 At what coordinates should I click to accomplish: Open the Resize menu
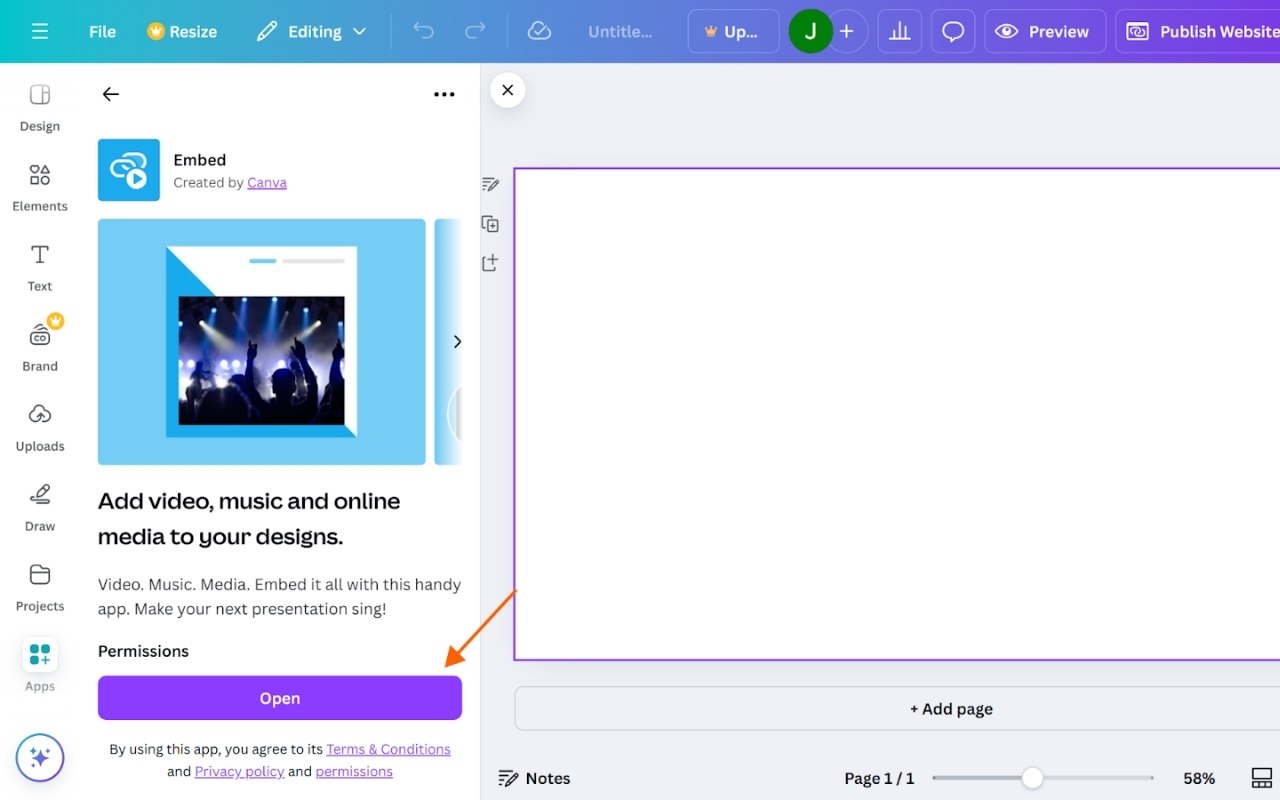click(x=182, y=31)
